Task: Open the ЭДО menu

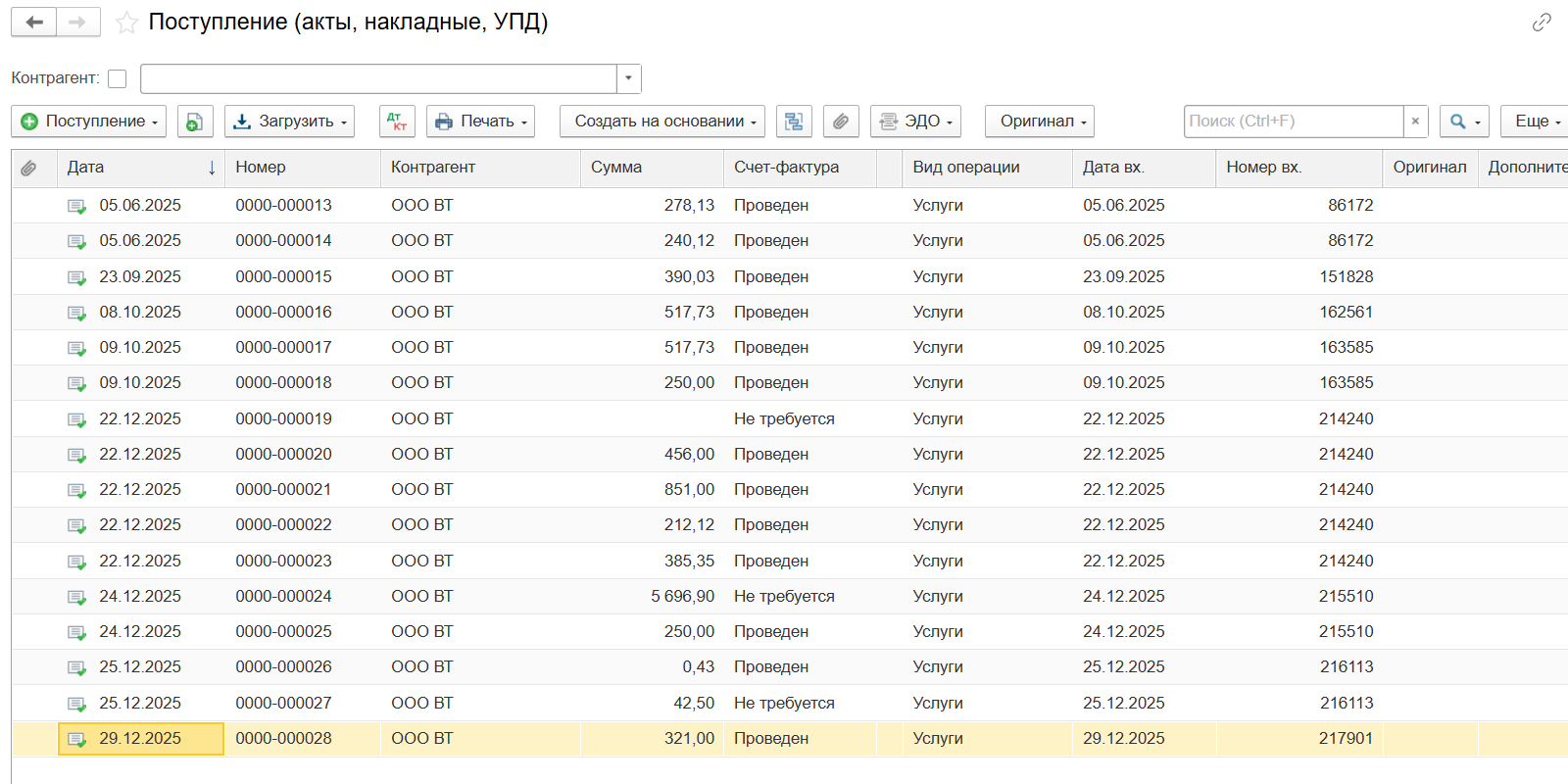Action: click(x=915, y=122)
